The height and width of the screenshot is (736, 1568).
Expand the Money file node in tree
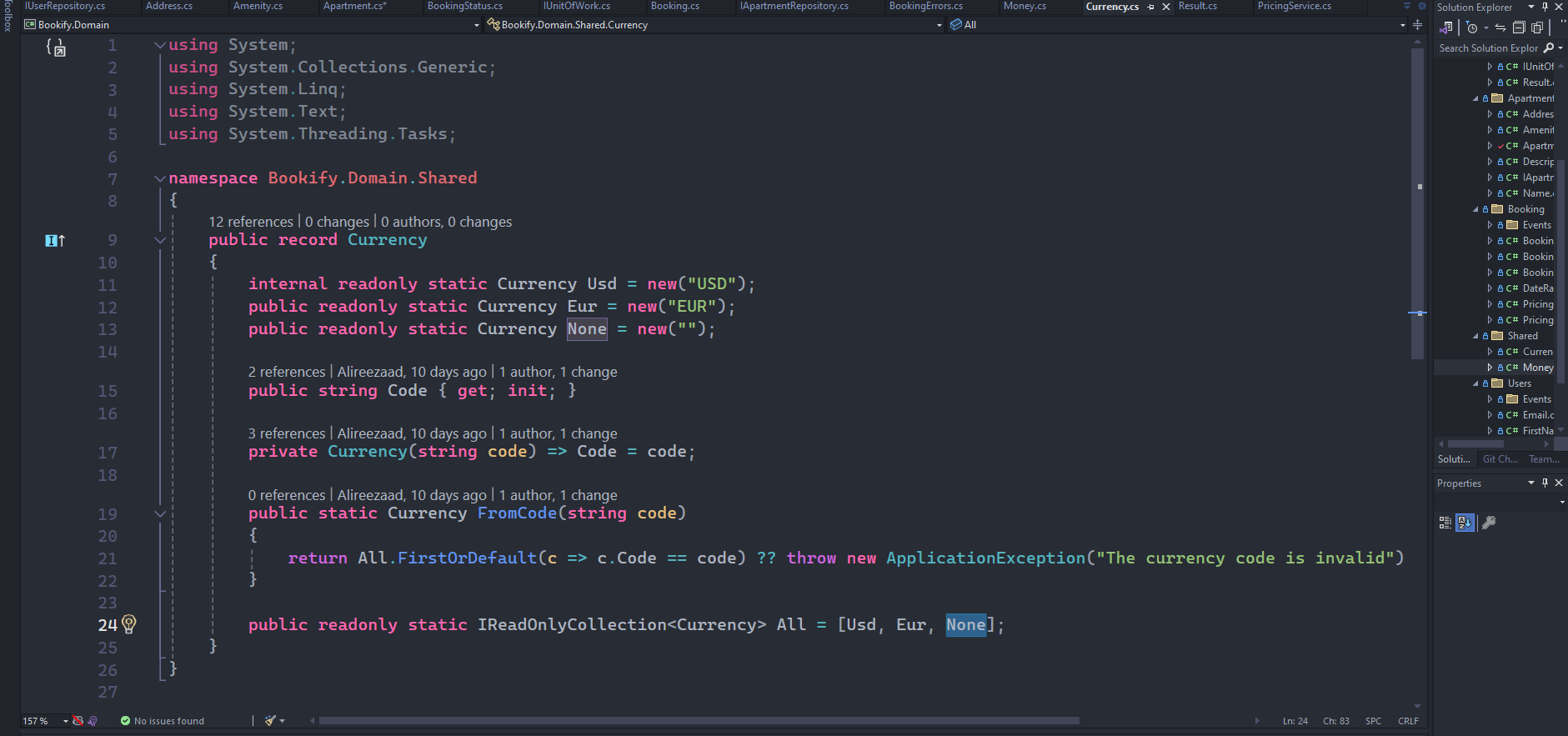[1490, 368]
